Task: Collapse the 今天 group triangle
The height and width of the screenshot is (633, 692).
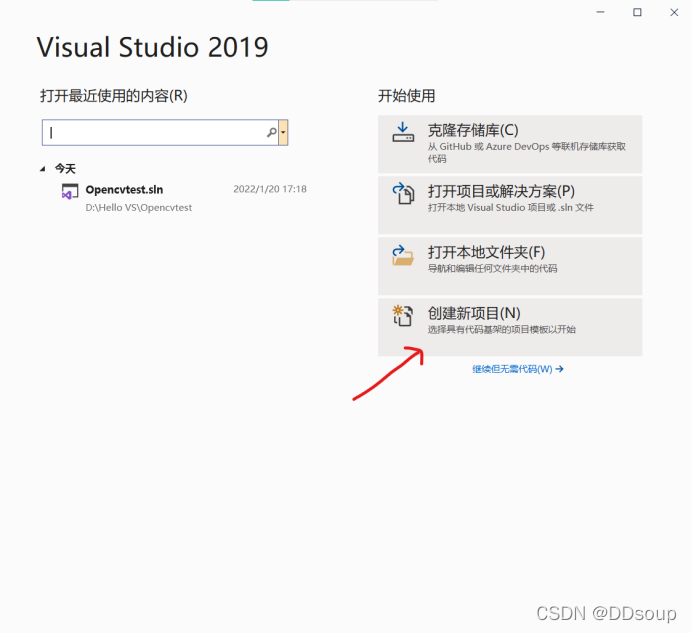Action: 43,169
